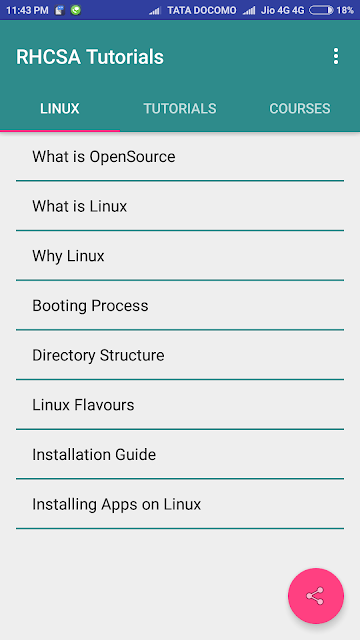
Task: Open the Booting Process lesson
Action: coord(180,306)
